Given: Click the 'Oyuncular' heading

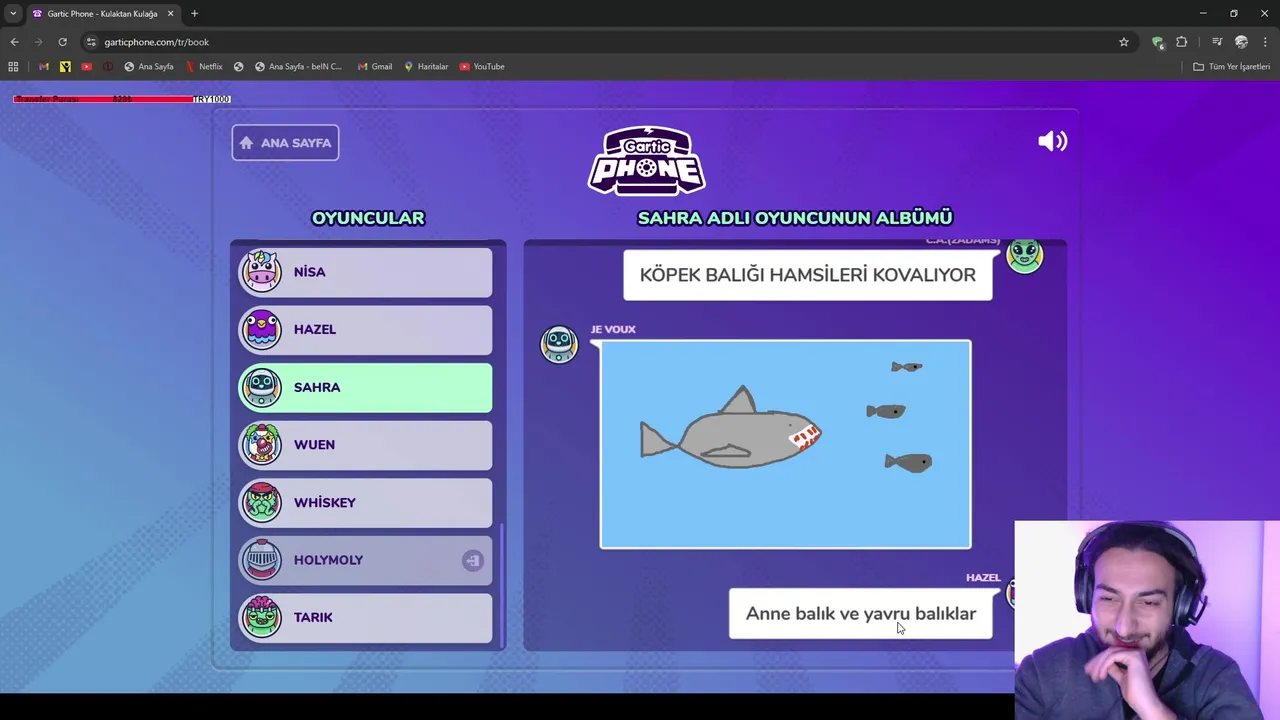Looking at the screenshot, I should (368, 218).
